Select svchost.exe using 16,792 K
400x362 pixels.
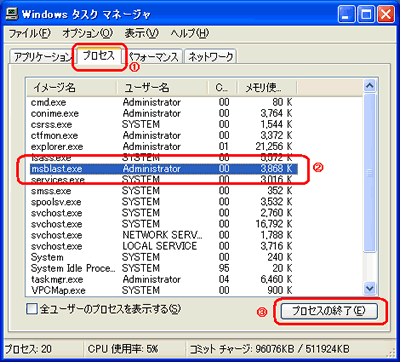(x=162, y=224)
